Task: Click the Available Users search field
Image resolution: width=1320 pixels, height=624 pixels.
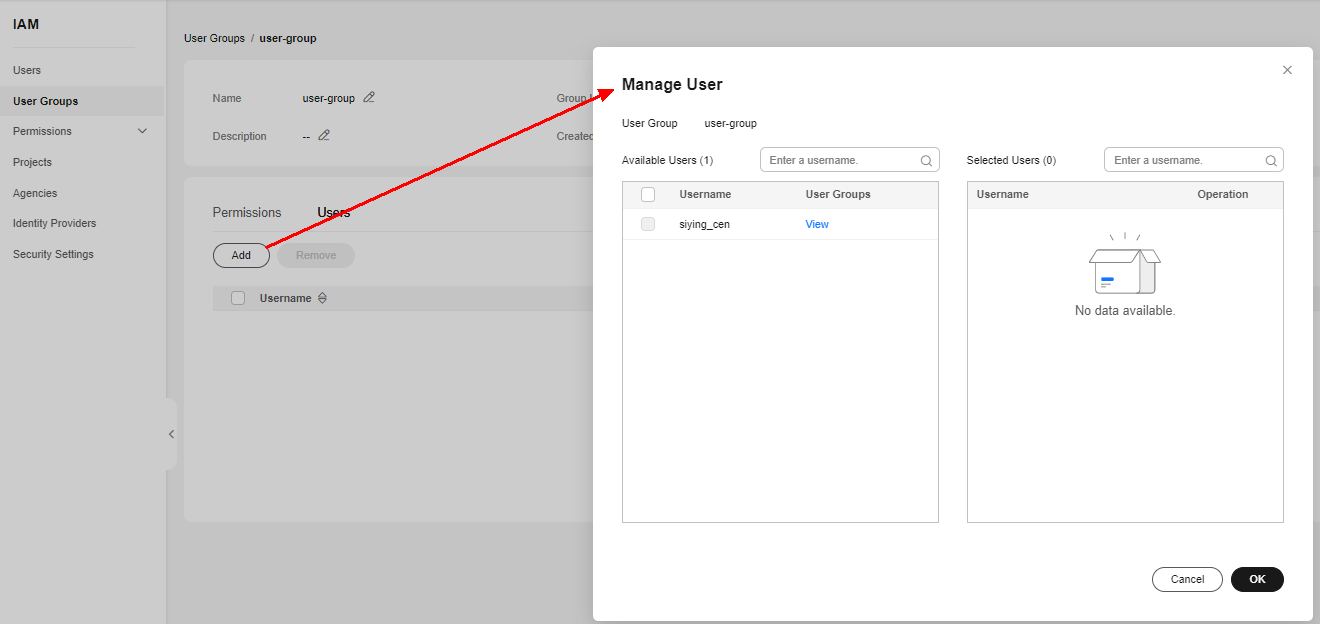Action: click(x=840, y=160)
